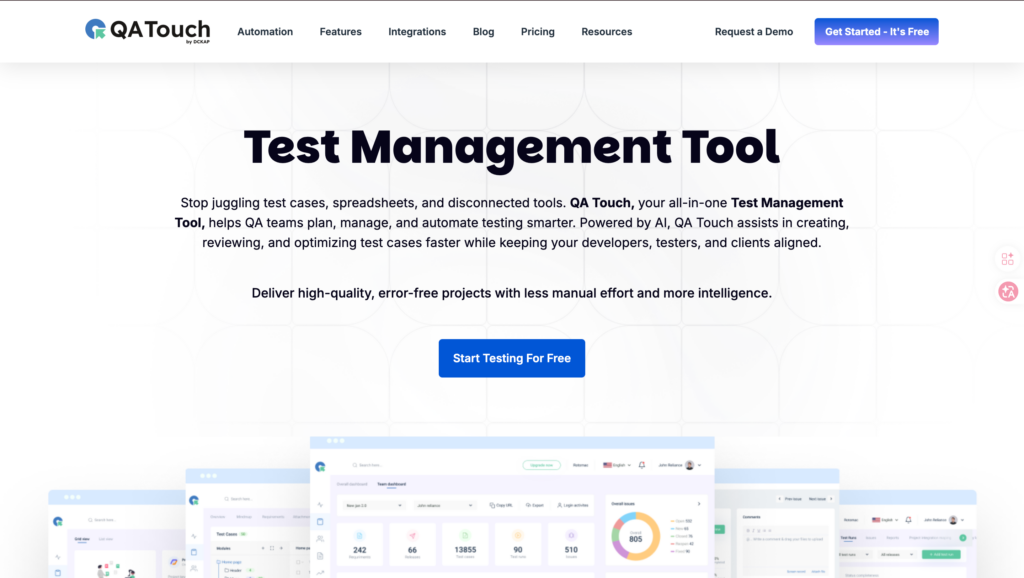Click the pink-bordered widget icon on right edge
This screenshot has width=1024, height=578.
(x=1007, y=259)
